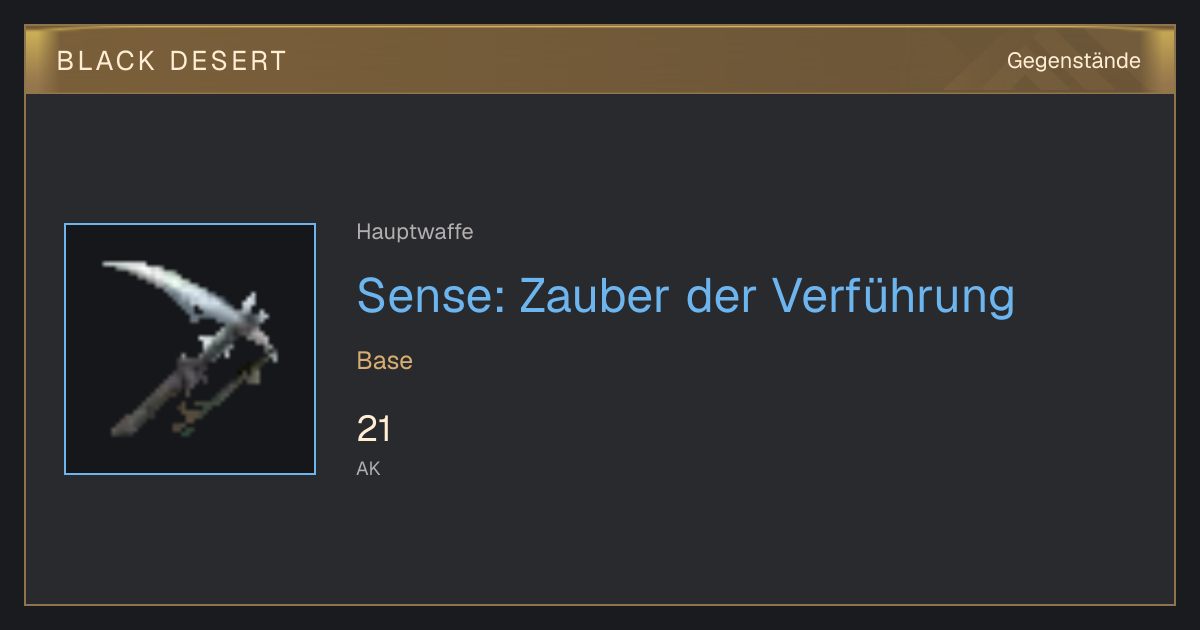Open the Gegenstände category link
This screenshot has height=630, width=1200.
coord(1073,61)
